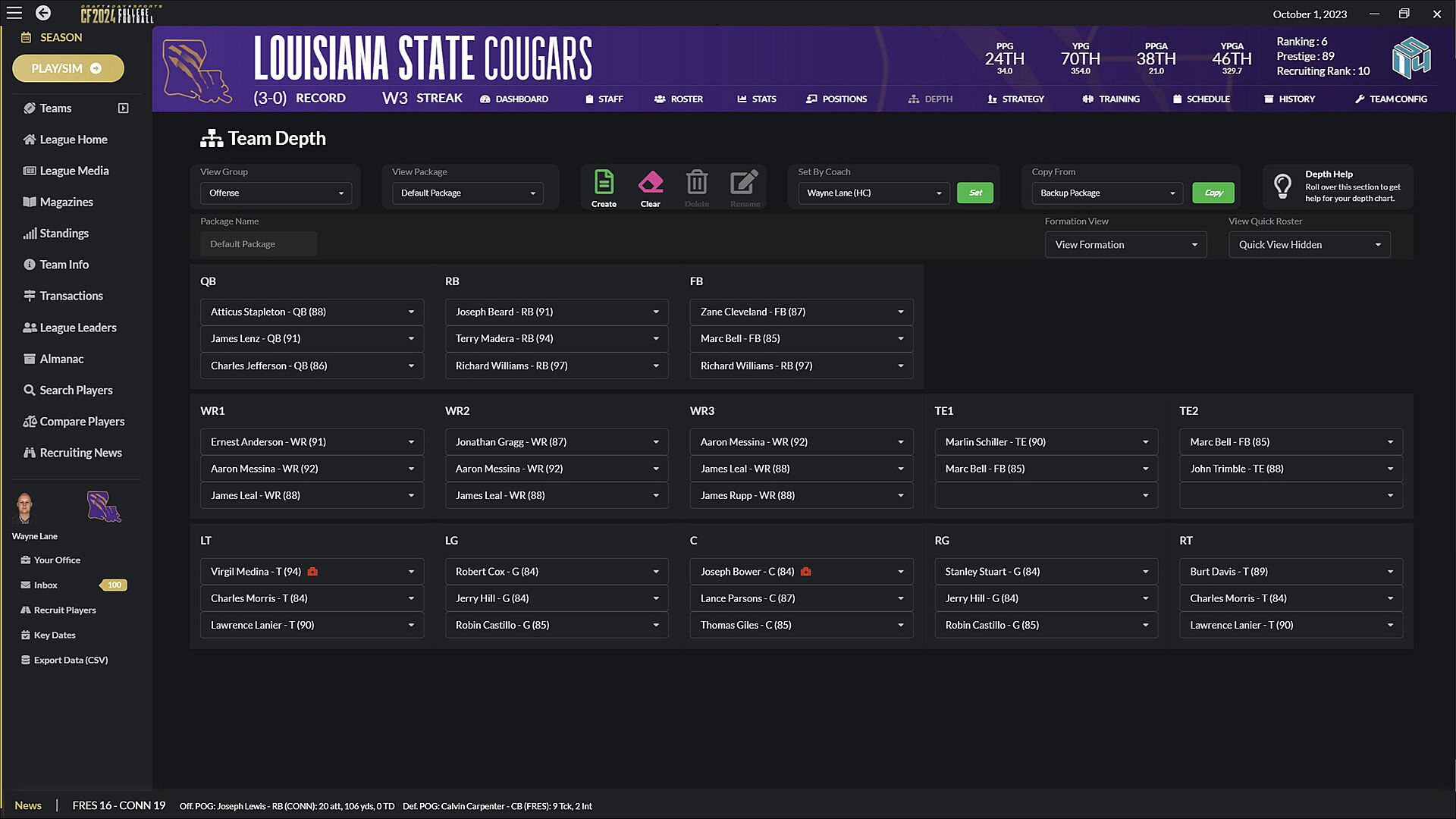This screenshot has width=1456, height=819.
Task: Click the Create package document icon
Action: coord(604,183)
